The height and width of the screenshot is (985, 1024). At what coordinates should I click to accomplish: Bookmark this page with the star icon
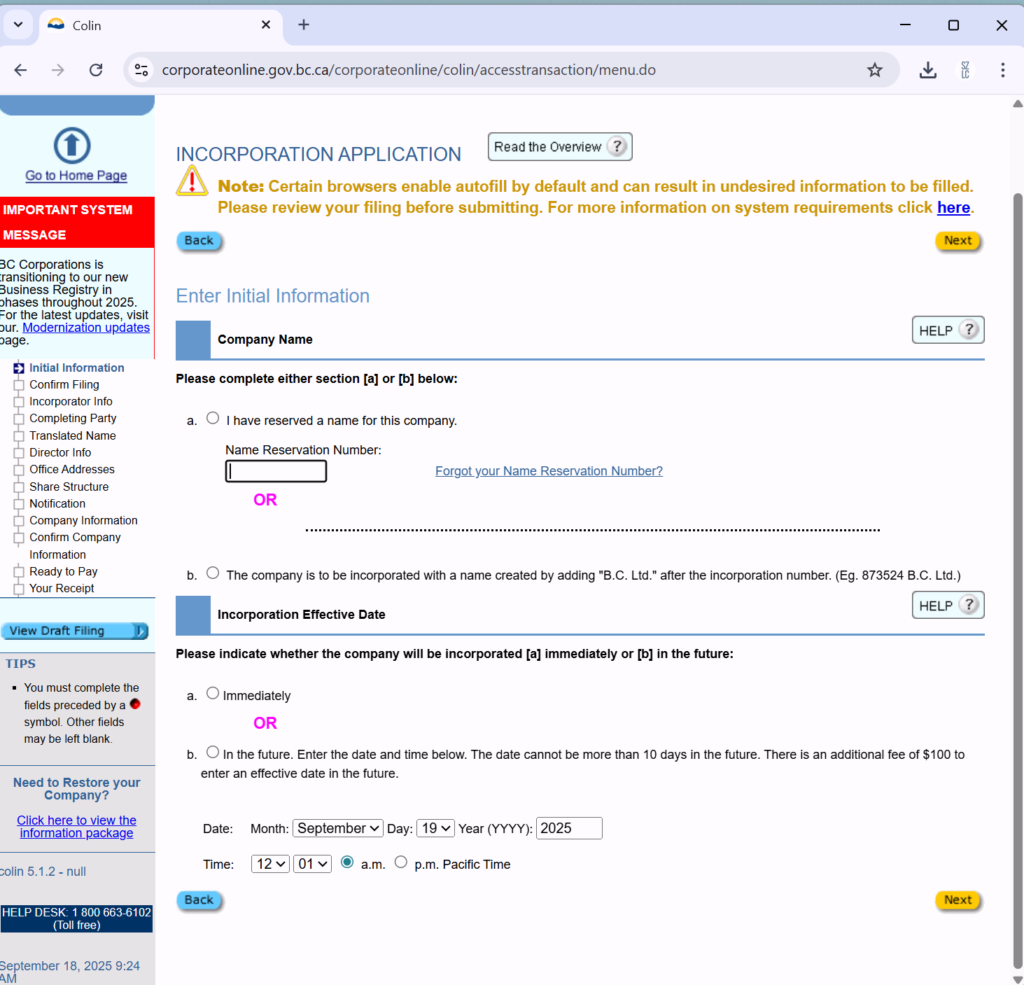click(874, 70)
